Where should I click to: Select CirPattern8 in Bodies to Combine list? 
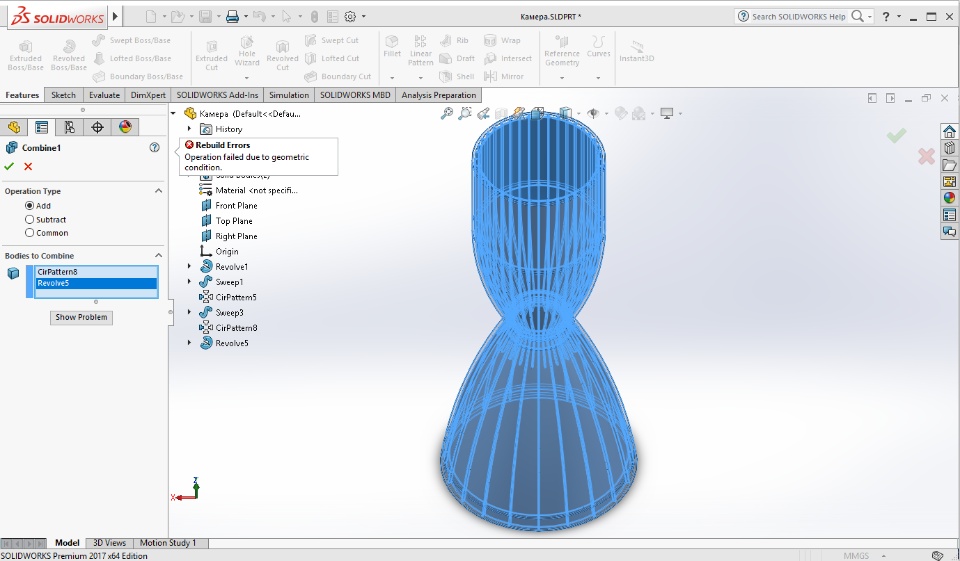pos(96,272)
